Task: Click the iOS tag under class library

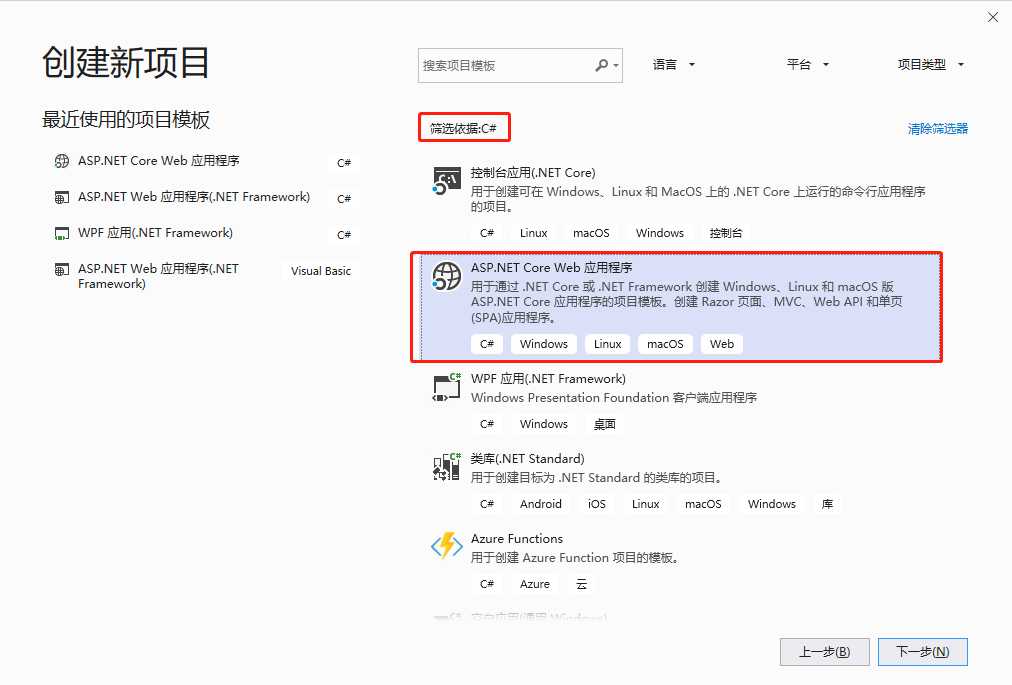Action: pyautogui.click(x=596, y=504)
